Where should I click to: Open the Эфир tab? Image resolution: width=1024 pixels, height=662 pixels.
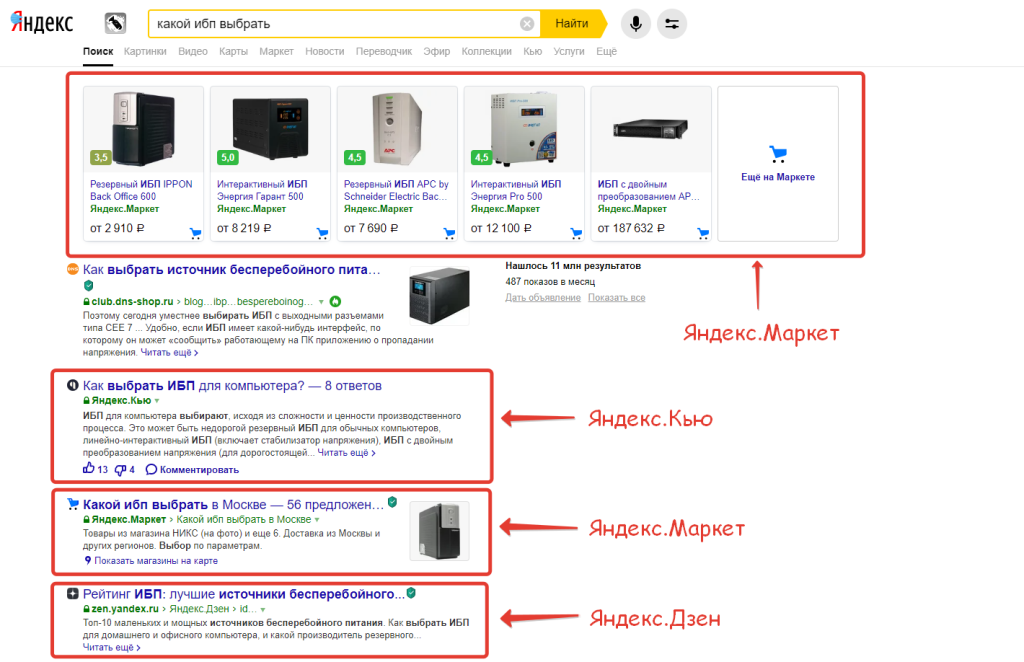(436, 51)
